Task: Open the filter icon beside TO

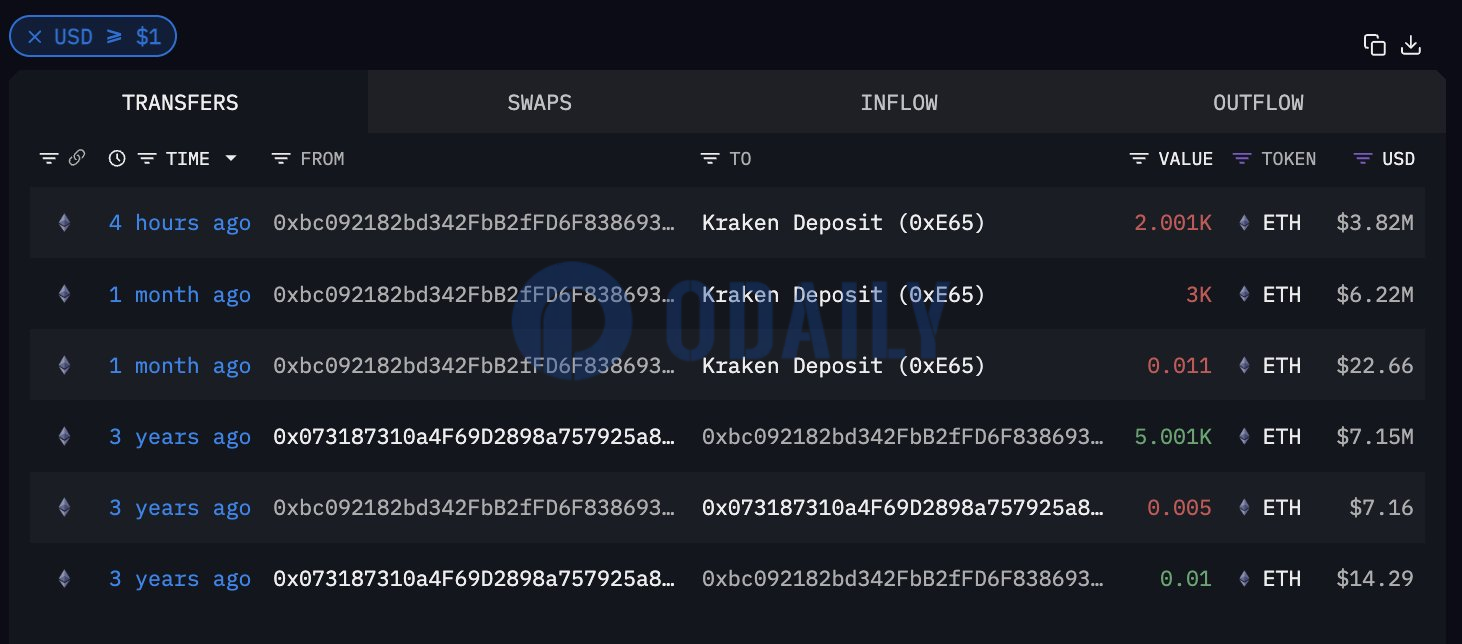Action: [x=710, y=159]
